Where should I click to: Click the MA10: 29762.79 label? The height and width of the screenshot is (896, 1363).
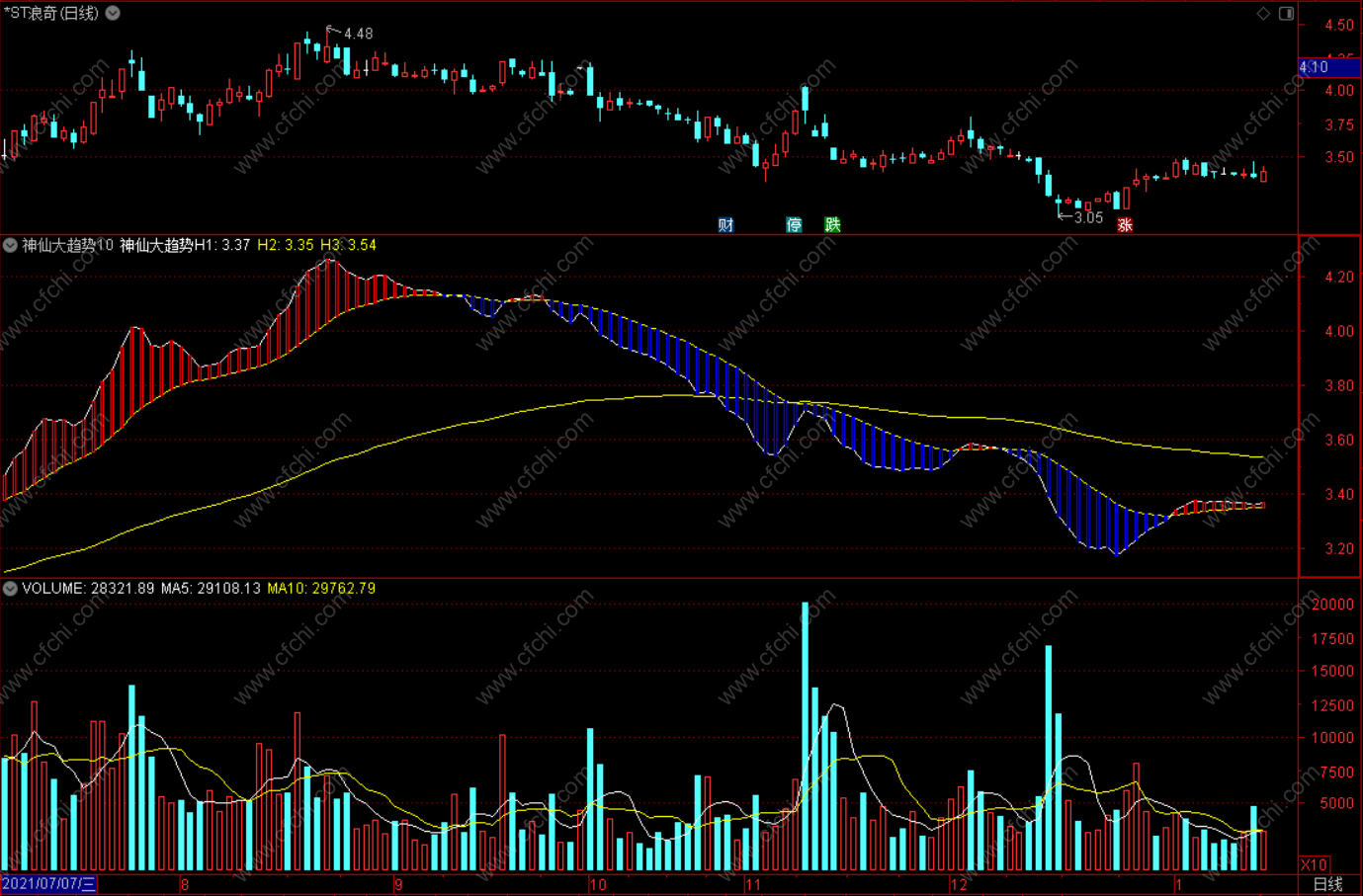pyautogui.click(x=321, y=589)
